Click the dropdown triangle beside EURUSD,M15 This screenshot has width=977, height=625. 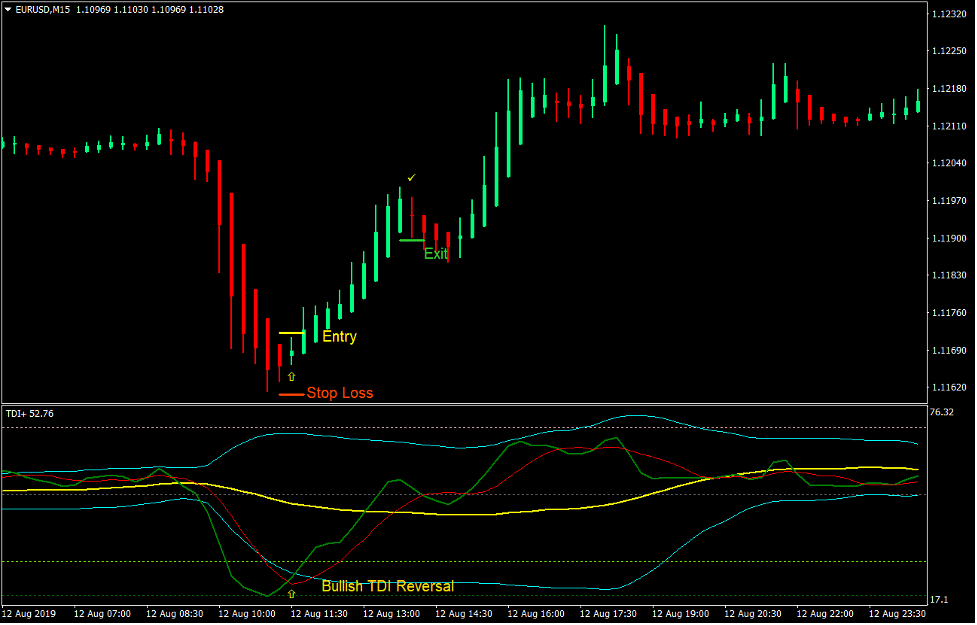click(x=9, y=9)
